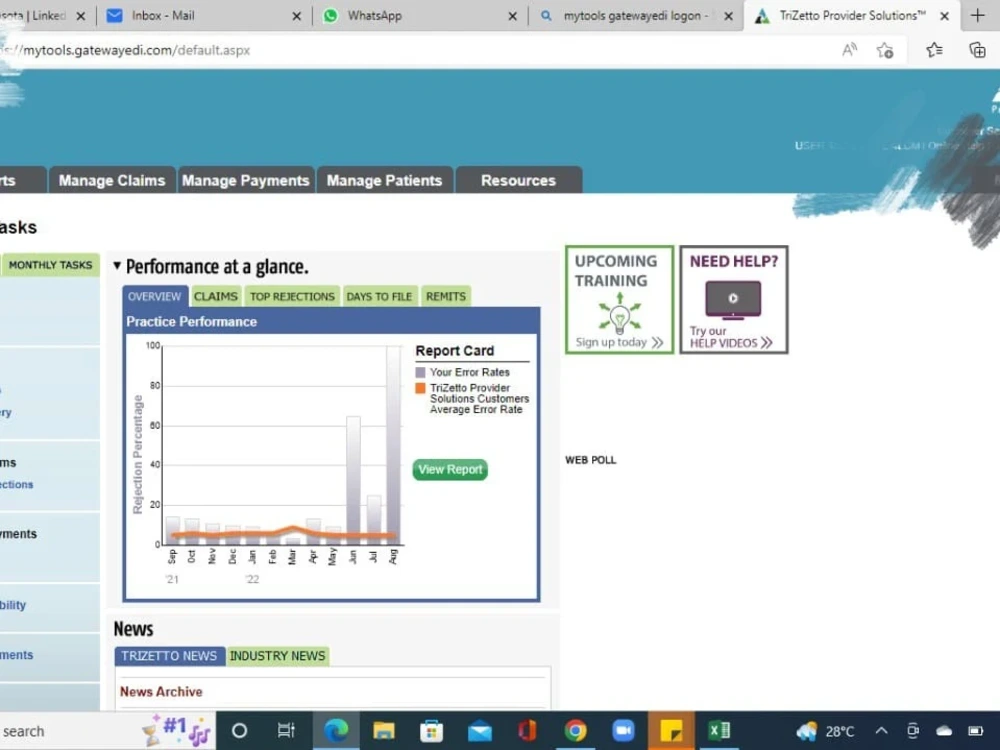This screenshot has height=750, width=1000.
Task: Show hidden system tray icons chevron
Action: [881, 731]
